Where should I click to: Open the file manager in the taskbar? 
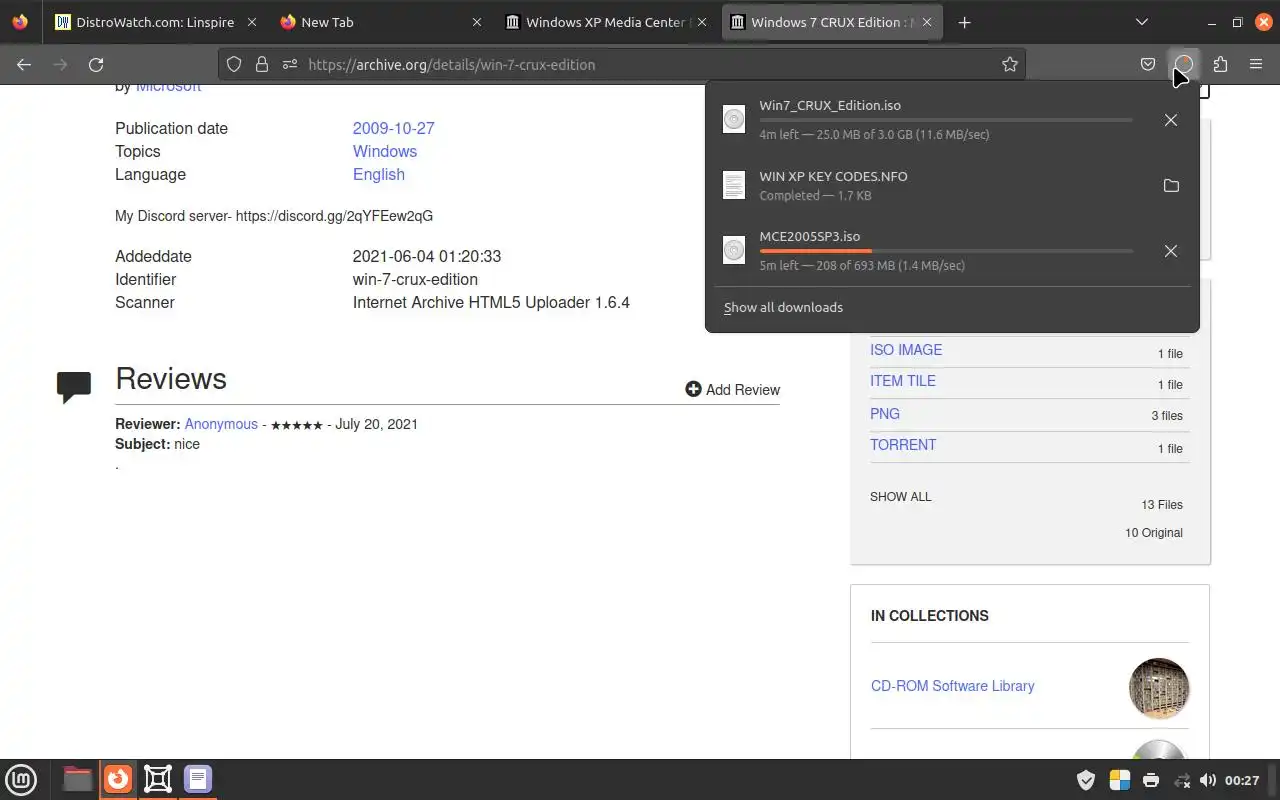[x=77, y=779]
